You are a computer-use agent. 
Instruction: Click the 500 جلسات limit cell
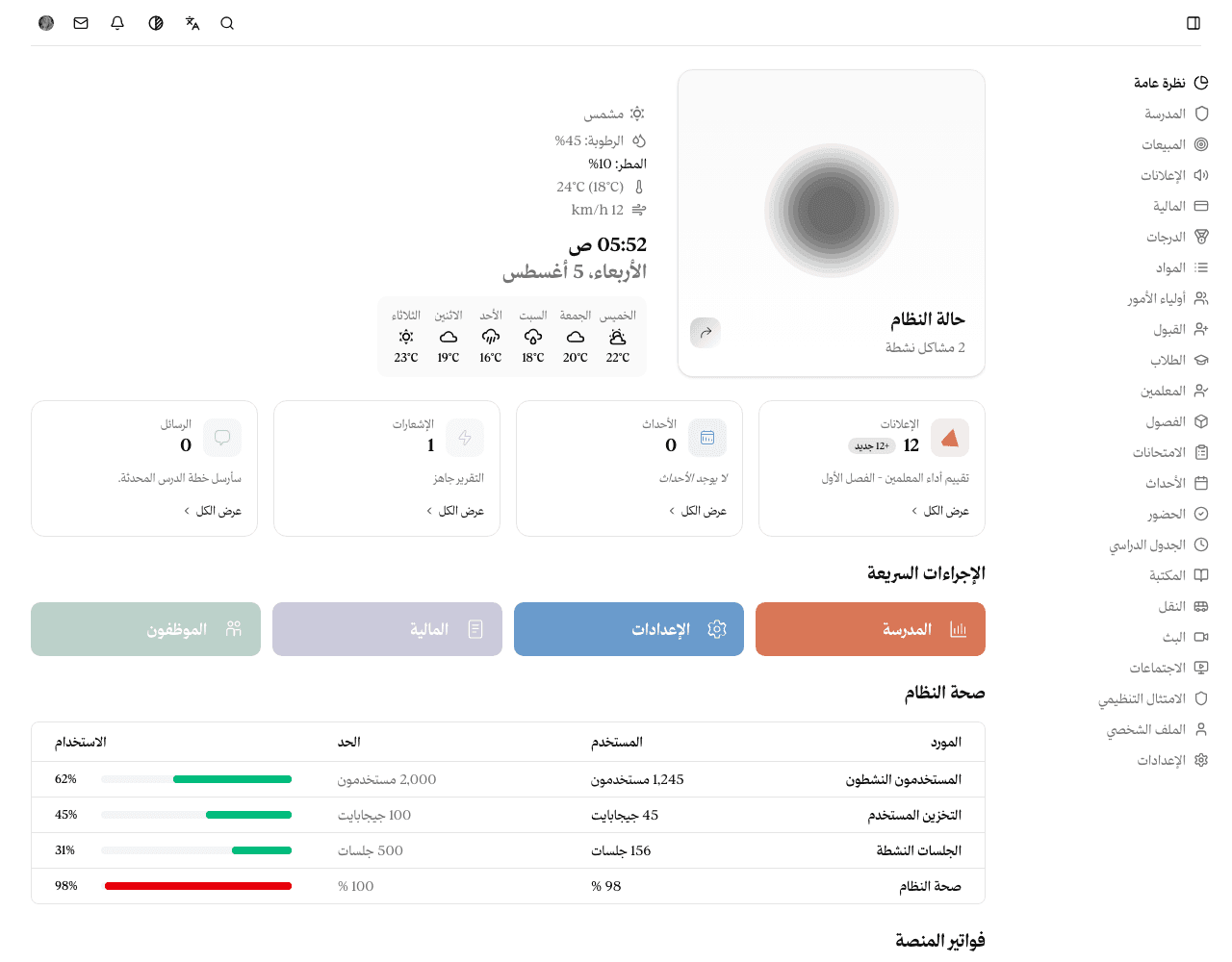pyautogui.click(x=371, y=850)
